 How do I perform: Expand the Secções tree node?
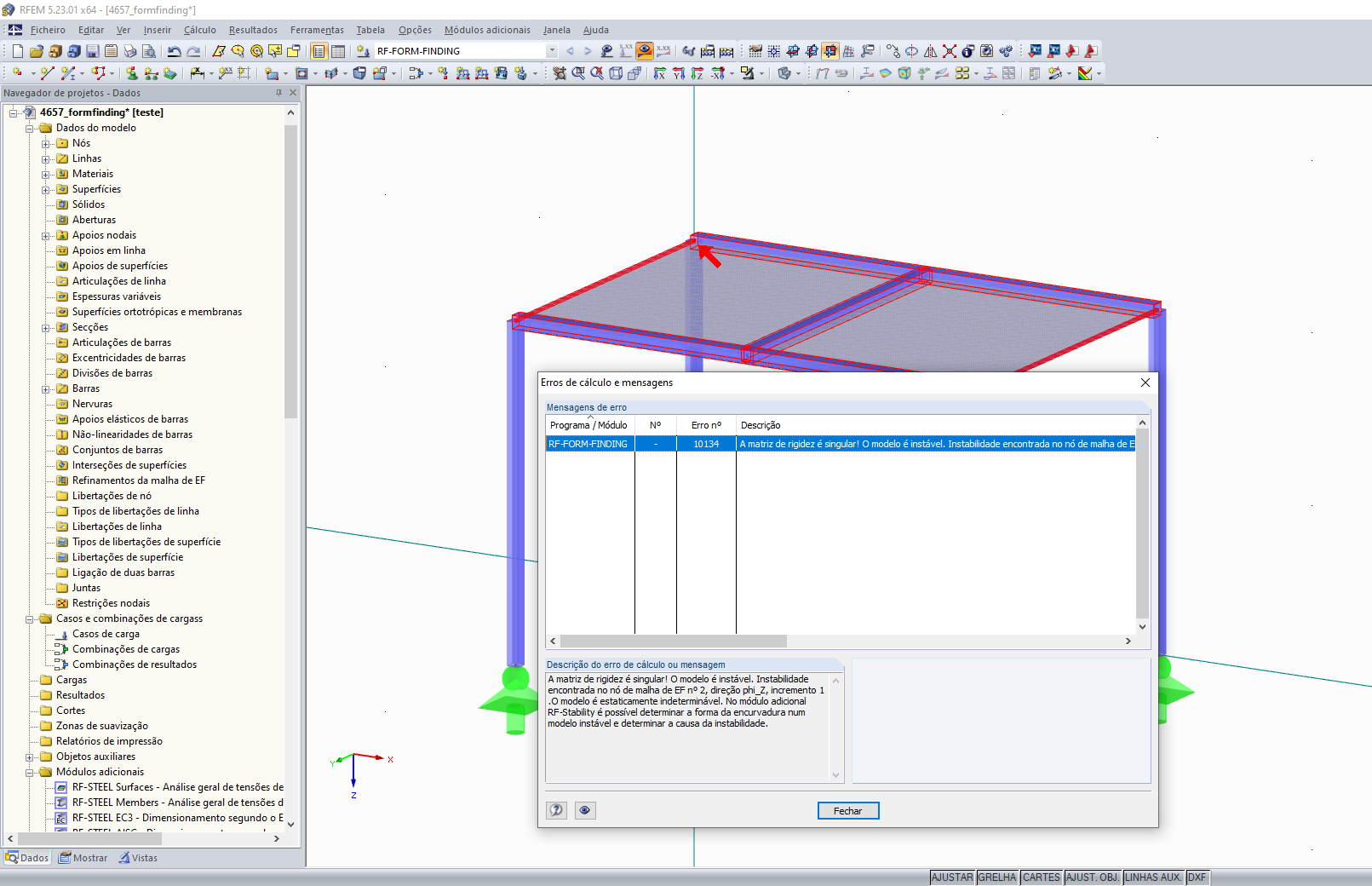pyautogui.click(x=46, y=327)
